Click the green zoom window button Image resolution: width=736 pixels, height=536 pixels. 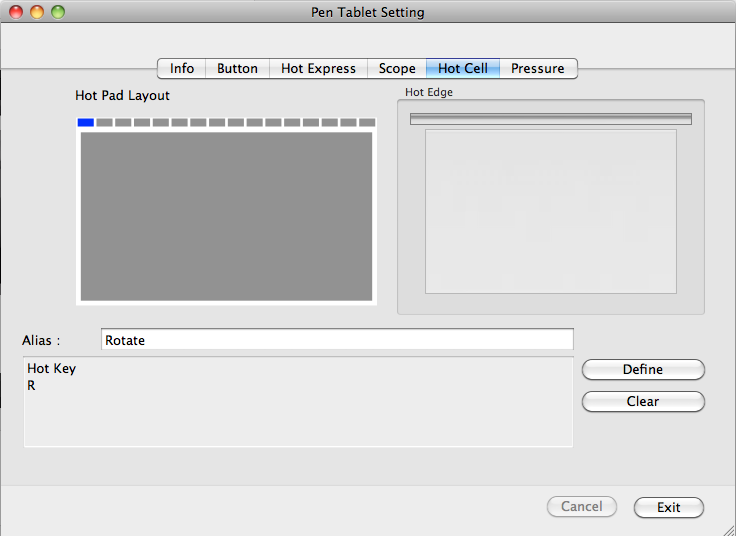point(58,12)
